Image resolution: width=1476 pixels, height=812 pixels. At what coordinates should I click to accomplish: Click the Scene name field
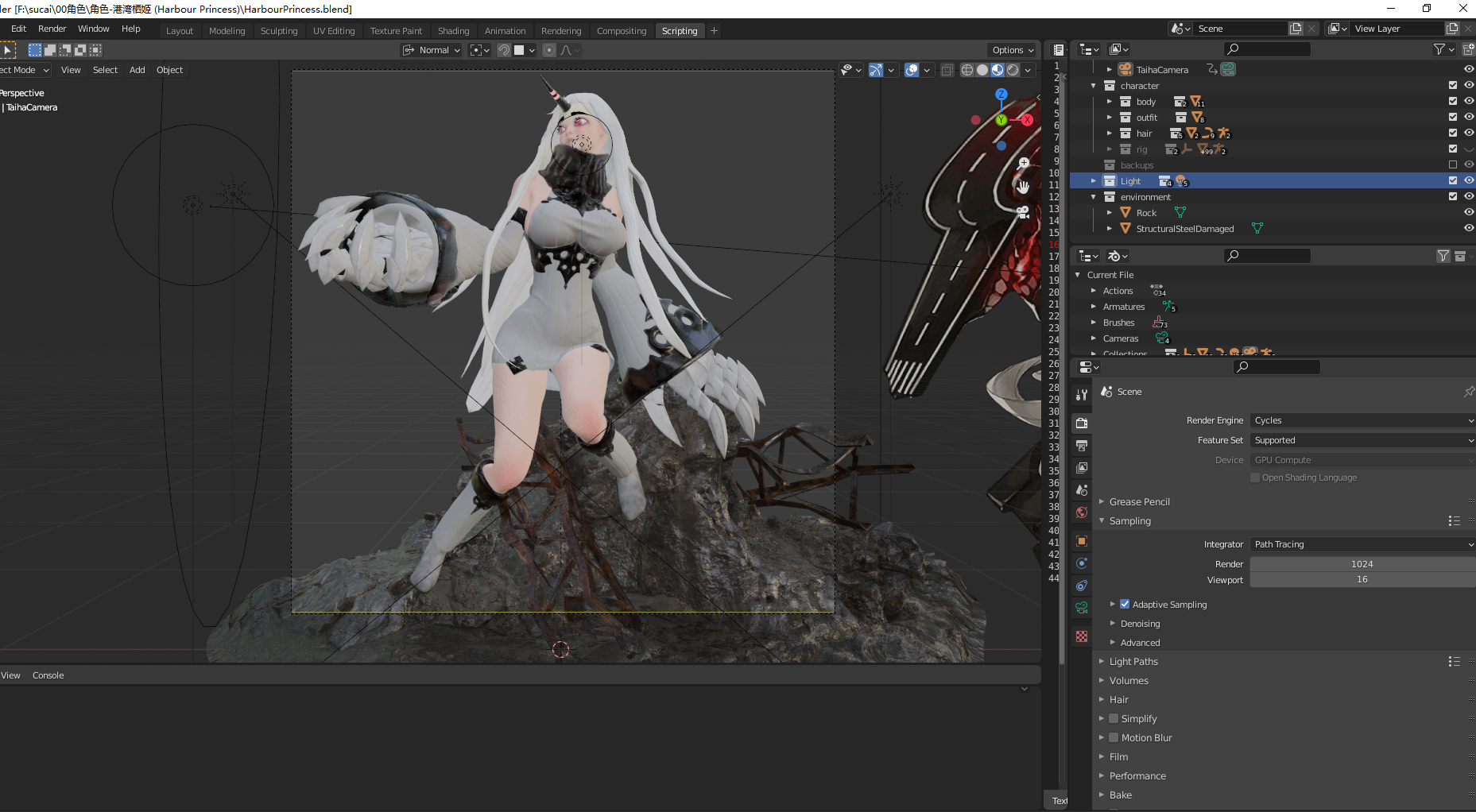point(1240,29)
